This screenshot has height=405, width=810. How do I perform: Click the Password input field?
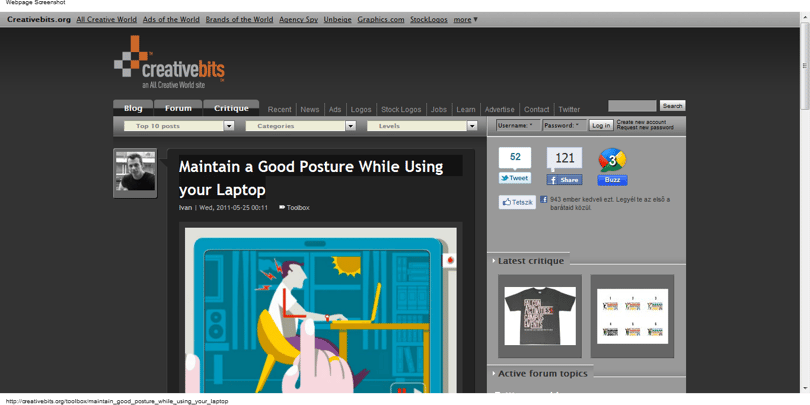point(565,126)
